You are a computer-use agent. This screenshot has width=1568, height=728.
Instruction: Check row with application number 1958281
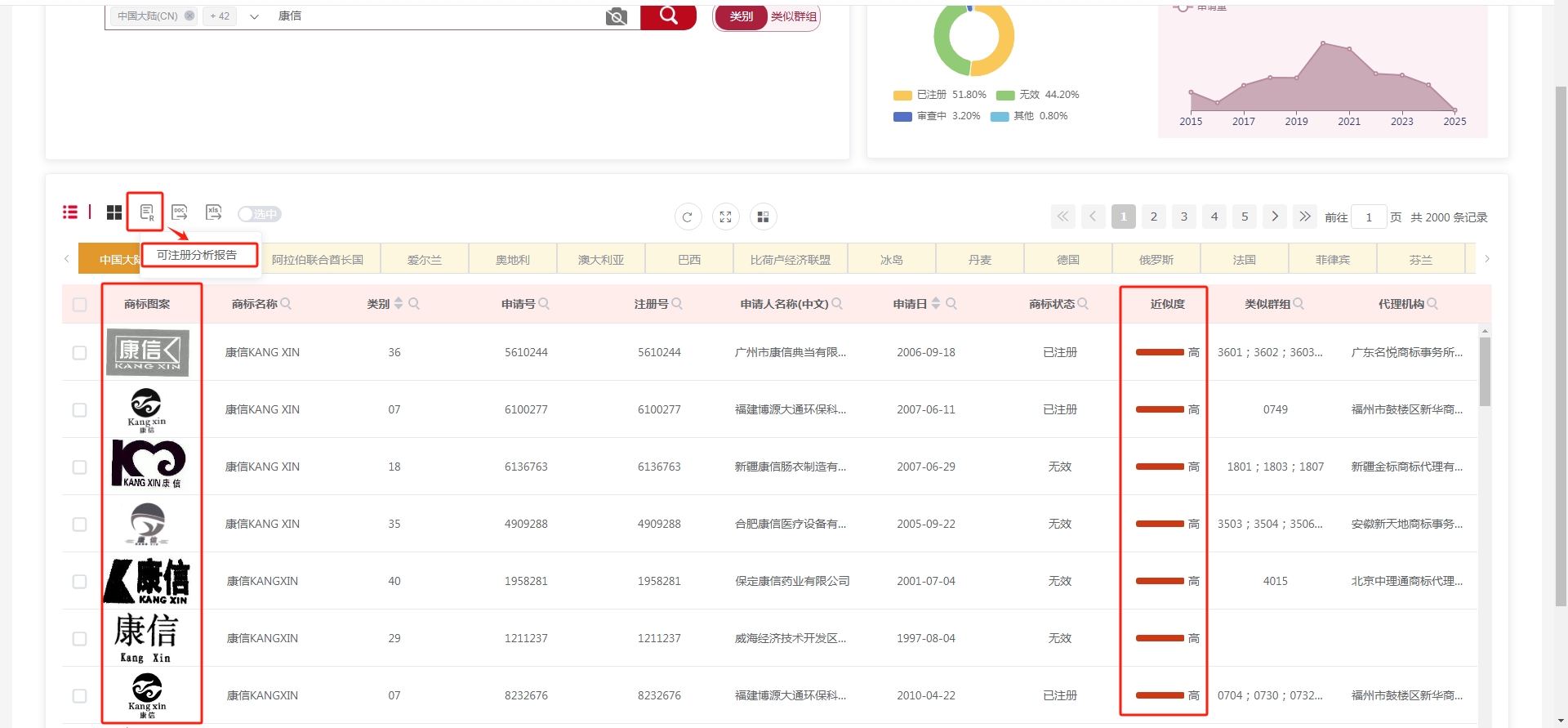79,581
